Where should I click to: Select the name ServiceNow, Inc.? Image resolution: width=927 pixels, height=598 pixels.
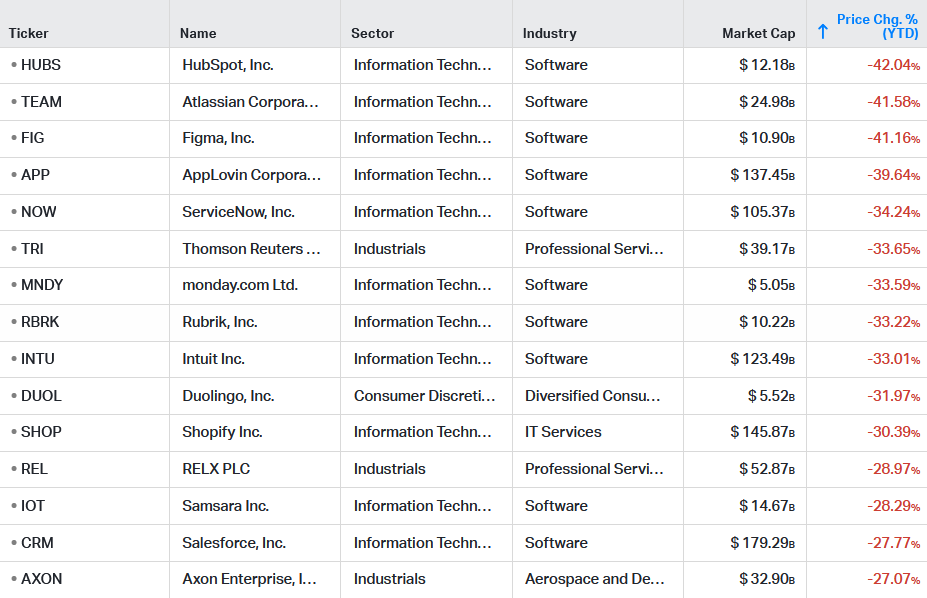click(238, 212)
